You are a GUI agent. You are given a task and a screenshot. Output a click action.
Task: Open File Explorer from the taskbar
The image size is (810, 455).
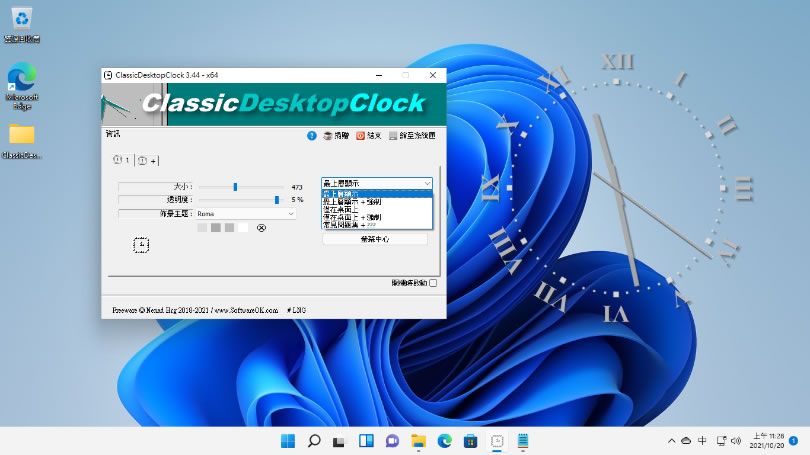point(418,441)
